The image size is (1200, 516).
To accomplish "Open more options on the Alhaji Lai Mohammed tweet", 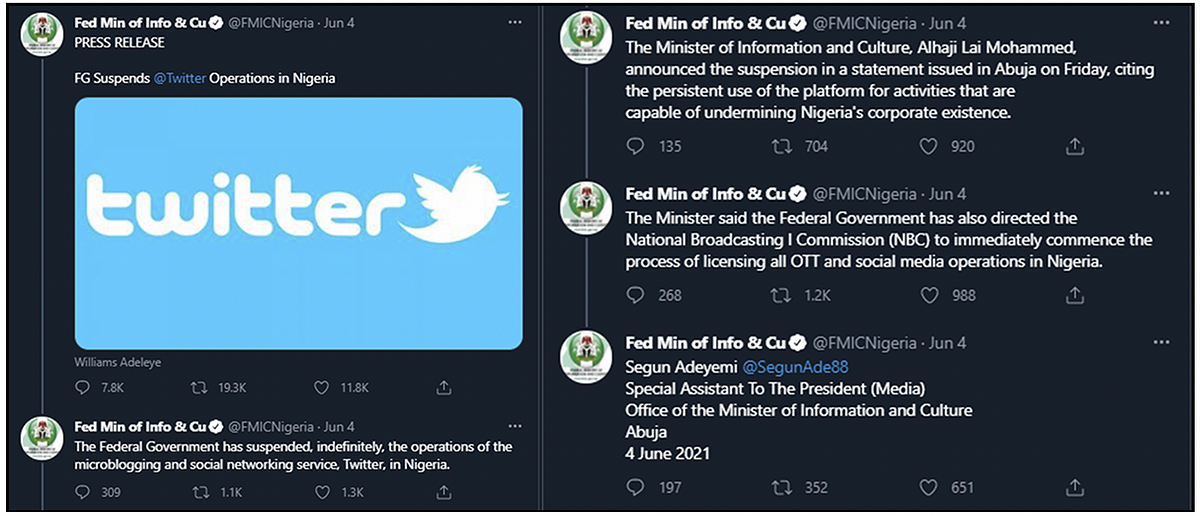I will click(x=1160, y=23).
